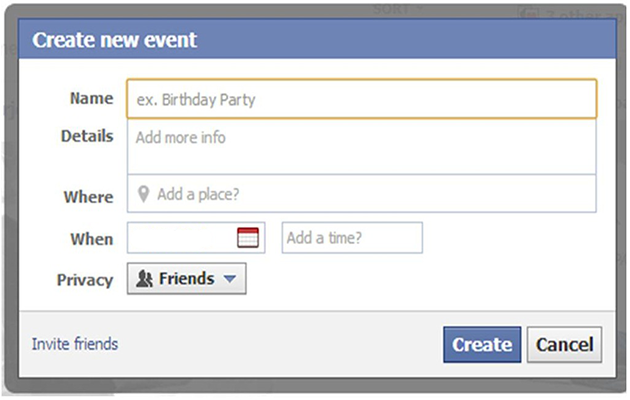Screen dimensions: 630x400
Task: Click the arrow on the Friends button
Action: click(x=230, y=280)
